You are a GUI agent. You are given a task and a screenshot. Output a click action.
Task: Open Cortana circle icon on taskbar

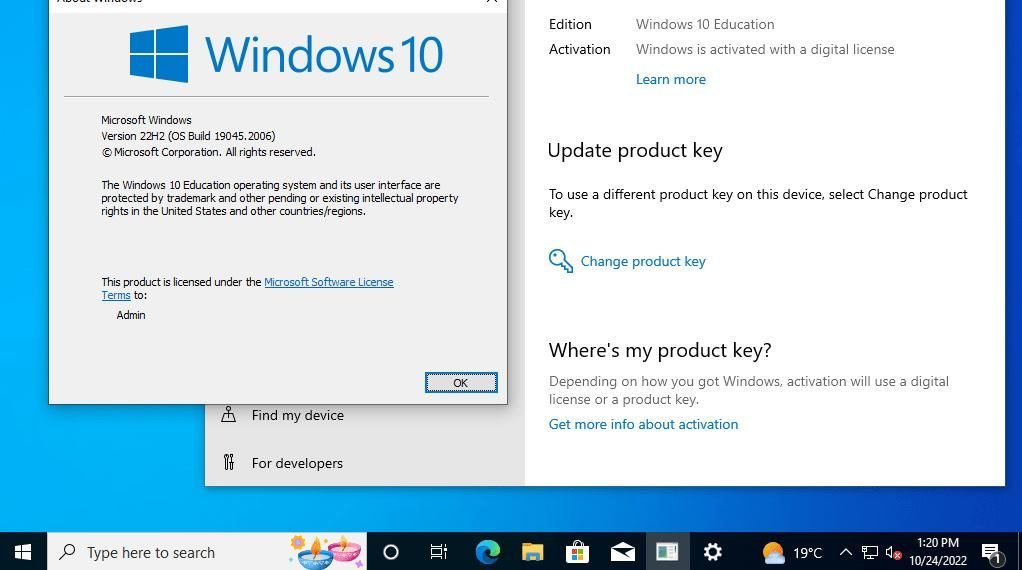[x=390, y=552]
